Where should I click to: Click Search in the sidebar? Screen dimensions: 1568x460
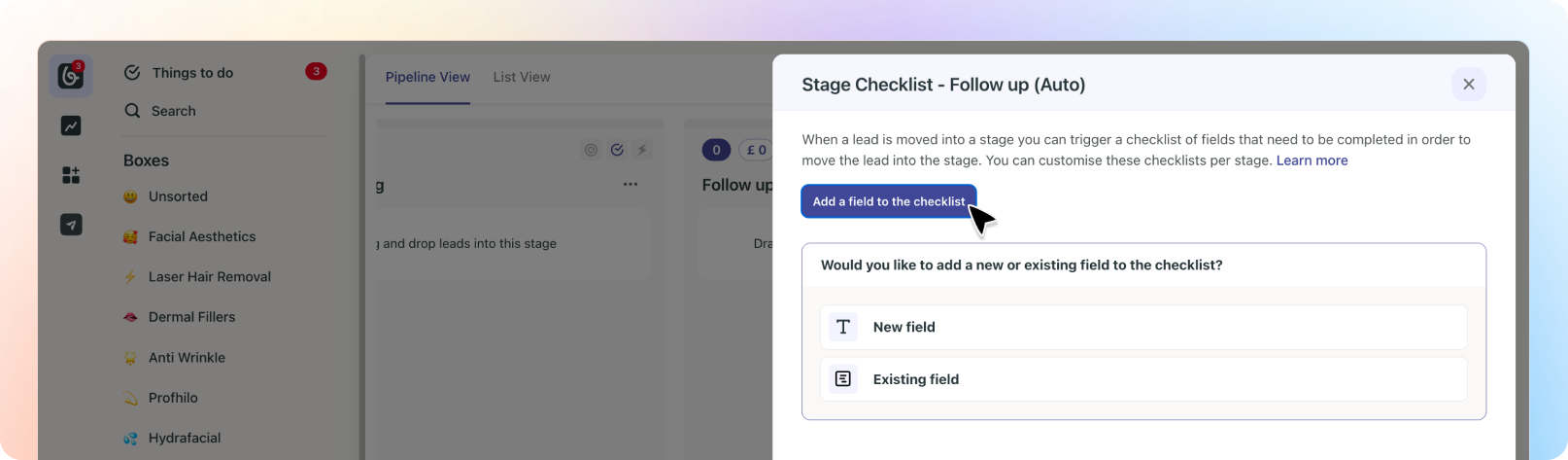(173, 111)
